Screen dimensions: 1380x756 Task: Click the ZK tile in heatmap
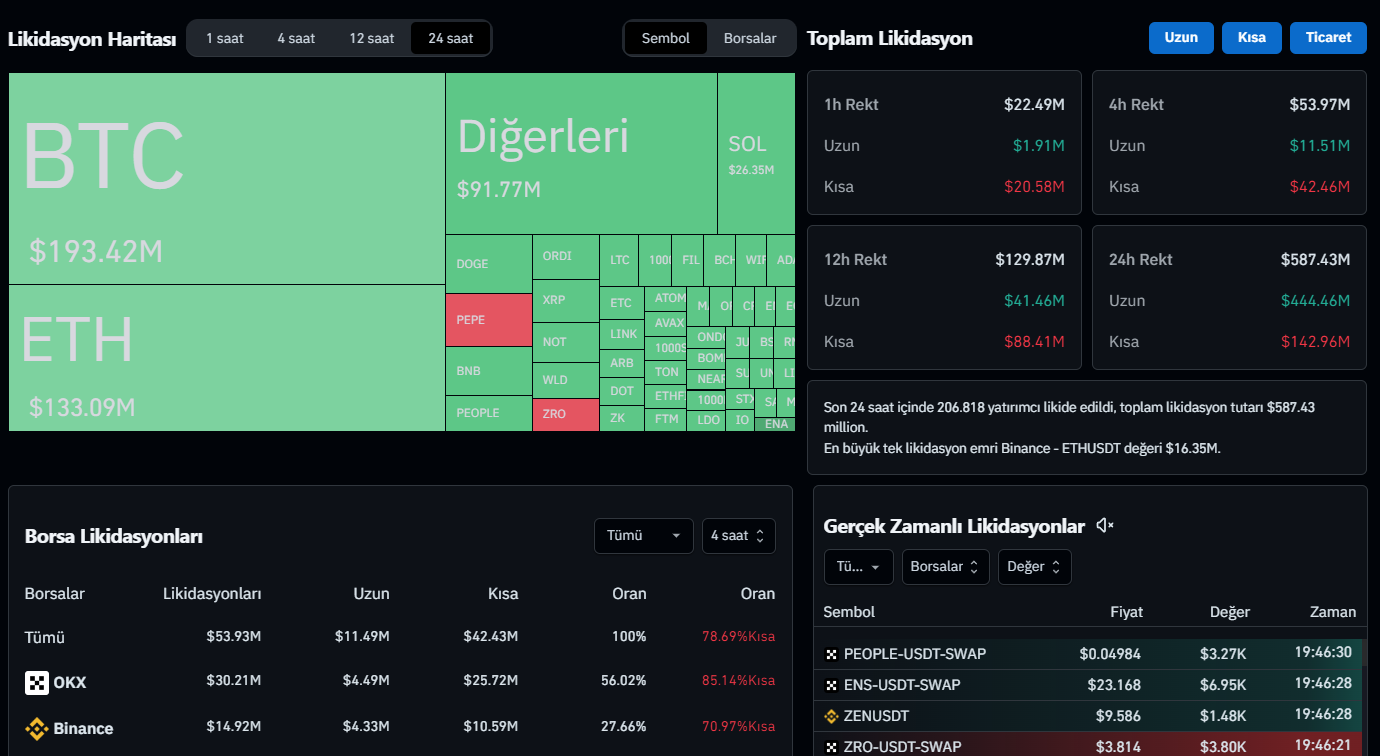click(622, 418)
